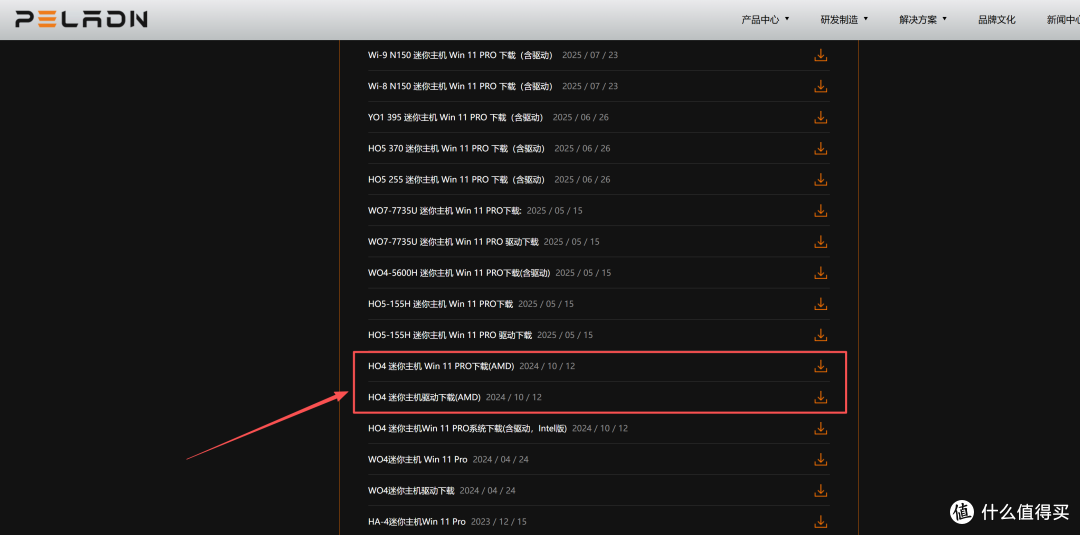Download HO4 迷你主机驱动 (AMD)
The height and width of the screenshot is (535, 1080).
tap(820, 397)
